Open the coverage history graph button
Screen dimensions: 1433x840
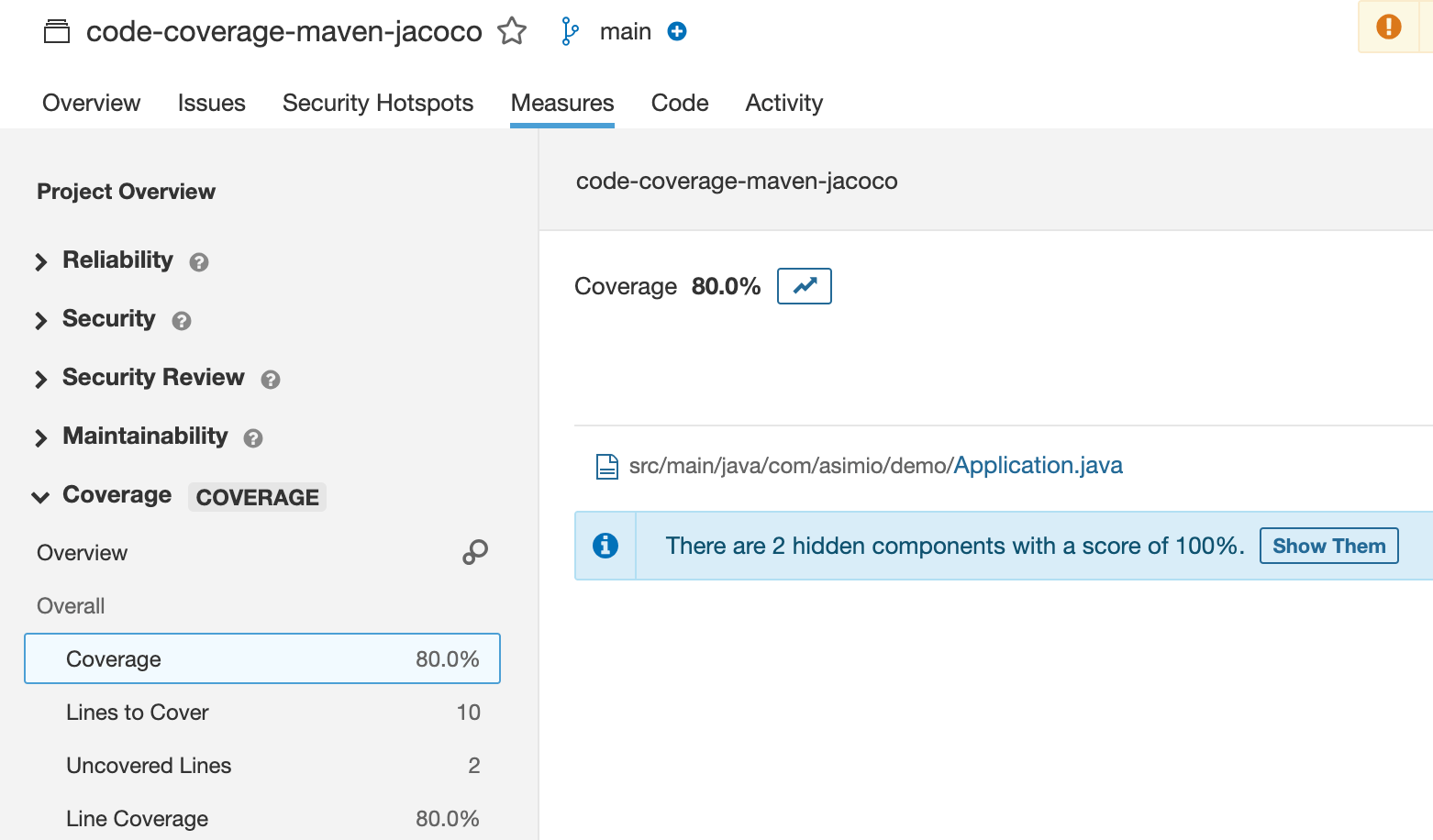805,286
